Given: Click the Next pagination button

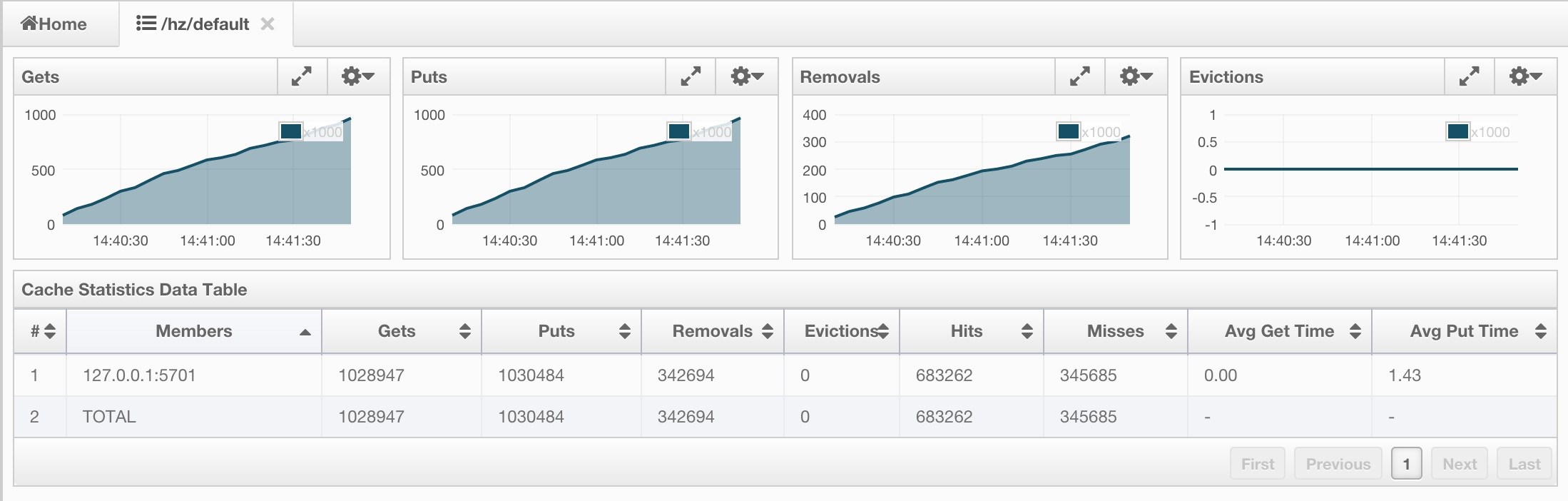Looking at the screenshot, I should click(1459, 464).
